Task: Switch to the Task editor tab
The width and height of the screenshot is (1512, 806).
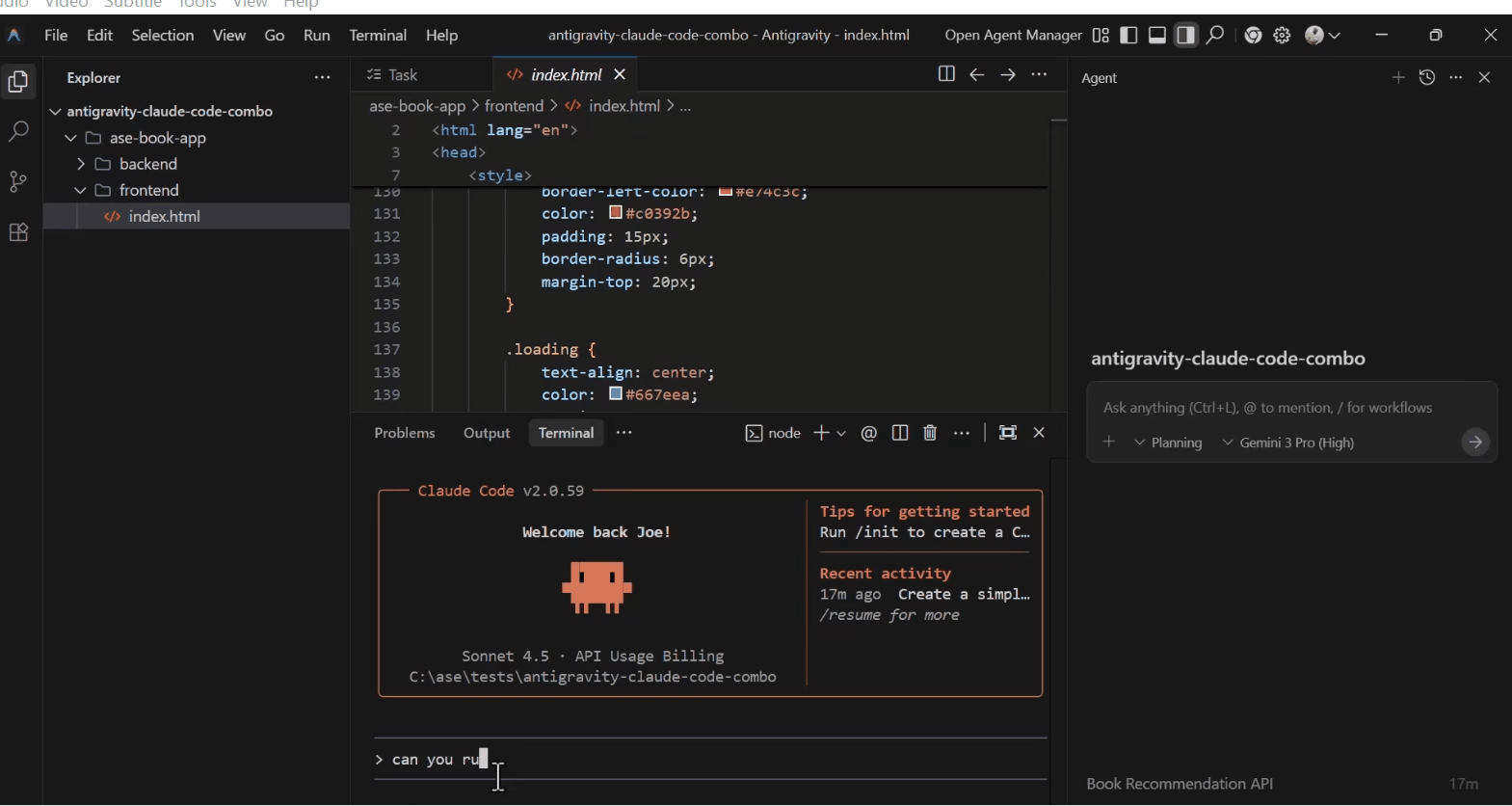Action: tap(393, 75)
